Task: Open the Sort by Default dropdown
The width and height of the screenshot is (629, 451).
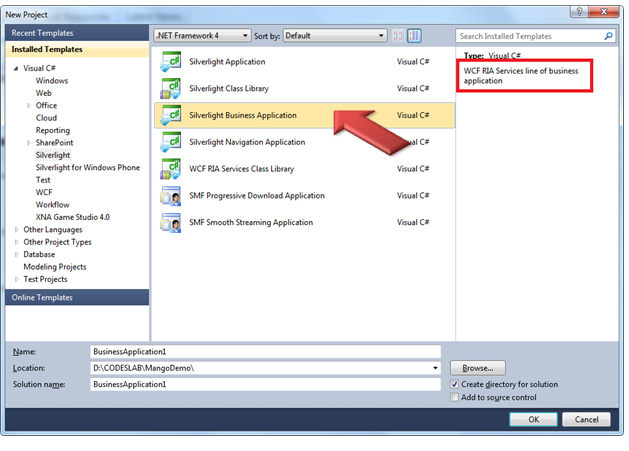Action: tap(334, 35)
